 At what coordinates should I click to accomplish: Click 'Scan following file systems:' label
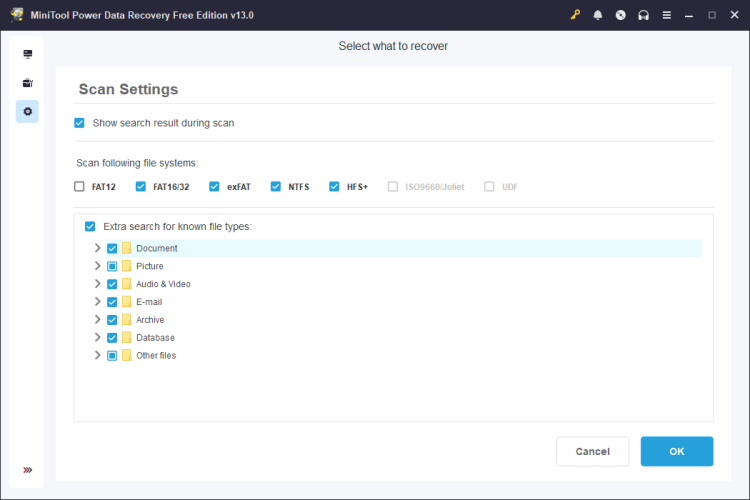coord(137,163)
